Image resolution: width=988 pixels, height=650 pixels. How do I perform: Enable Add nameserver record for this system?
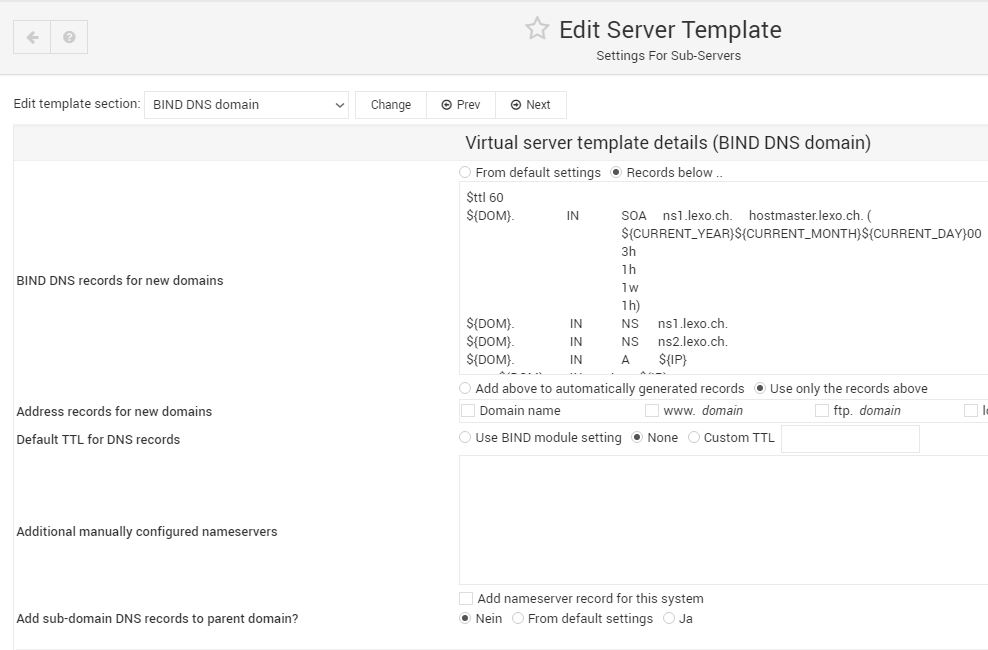pos(466,598)
